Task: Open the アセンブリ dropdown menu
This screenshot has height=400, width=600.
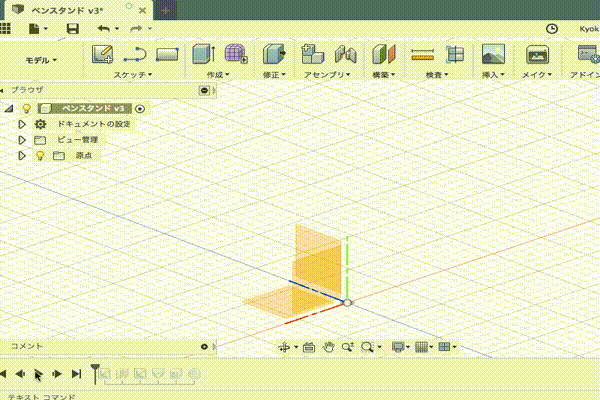Action: [x=327, y=75]
